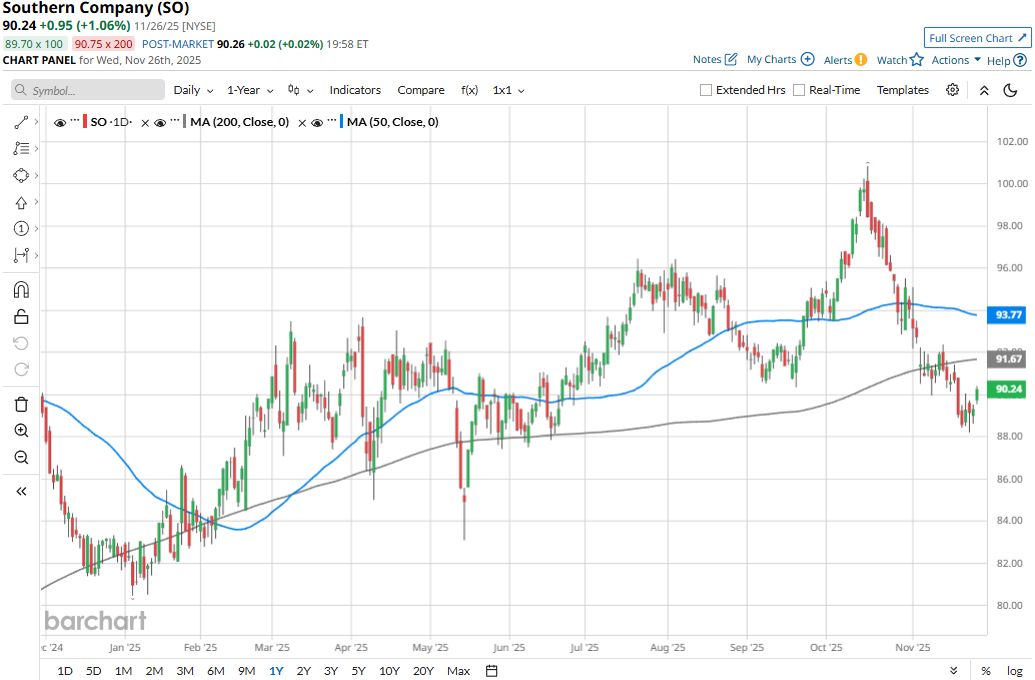The width and height of the screenshot is (1035, 680).
Task: Click the trash delete drawings icon
Action: 21,404
